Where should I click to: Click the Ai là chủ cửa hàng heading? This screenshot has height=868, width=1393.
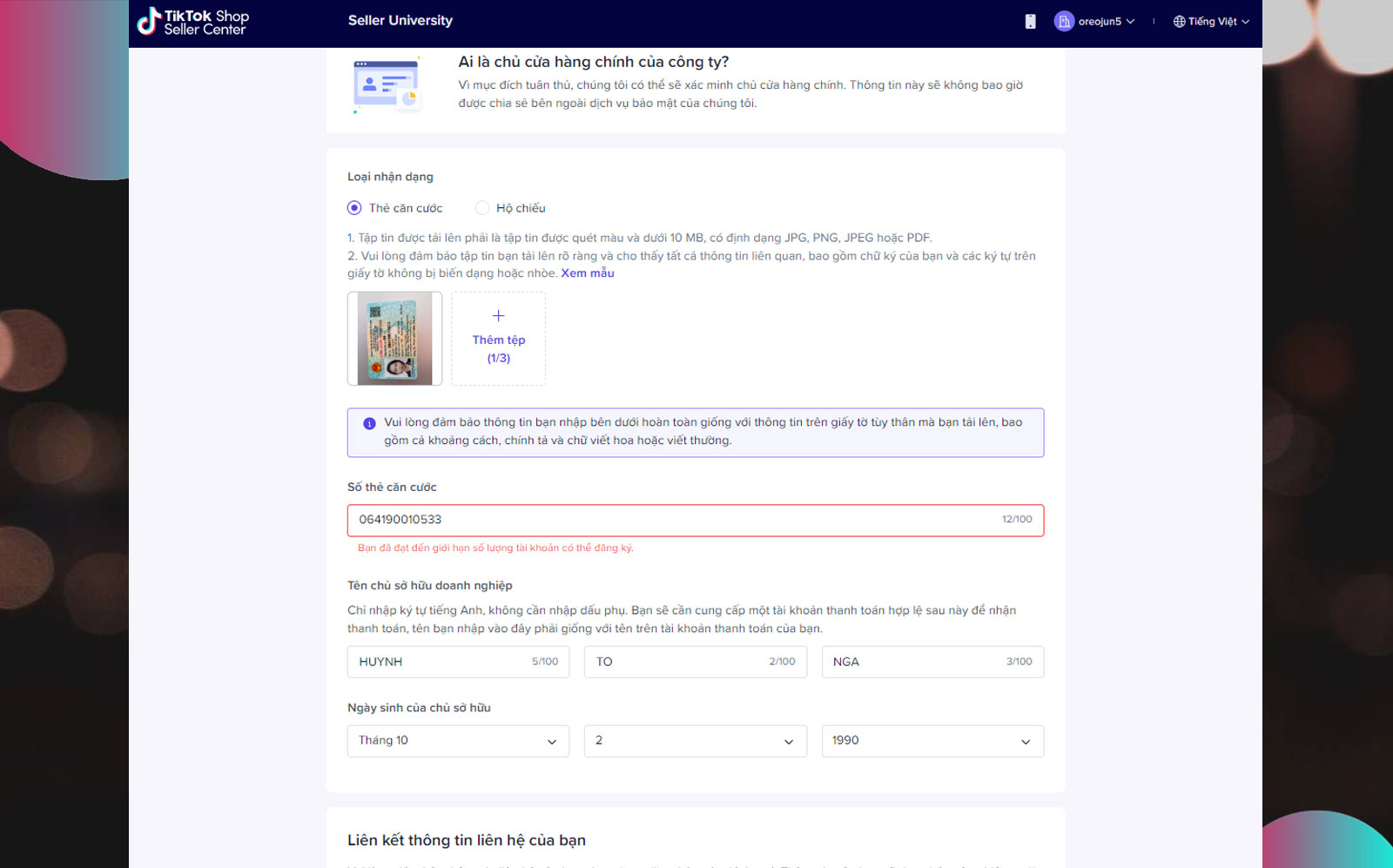594,62
